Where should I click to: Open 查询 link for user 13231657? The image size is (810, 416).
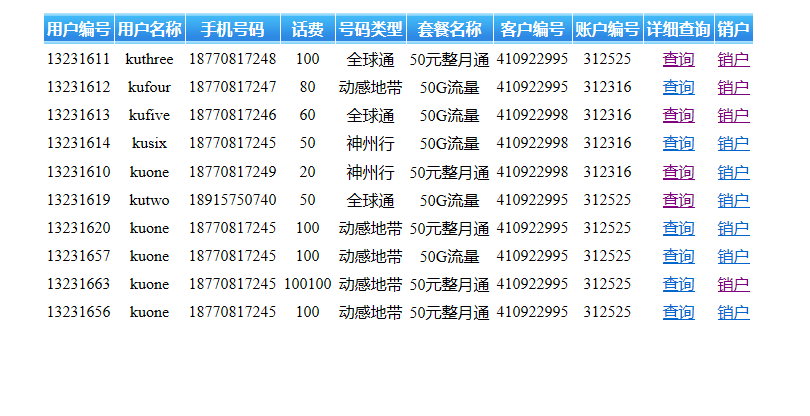pos(678,256)
